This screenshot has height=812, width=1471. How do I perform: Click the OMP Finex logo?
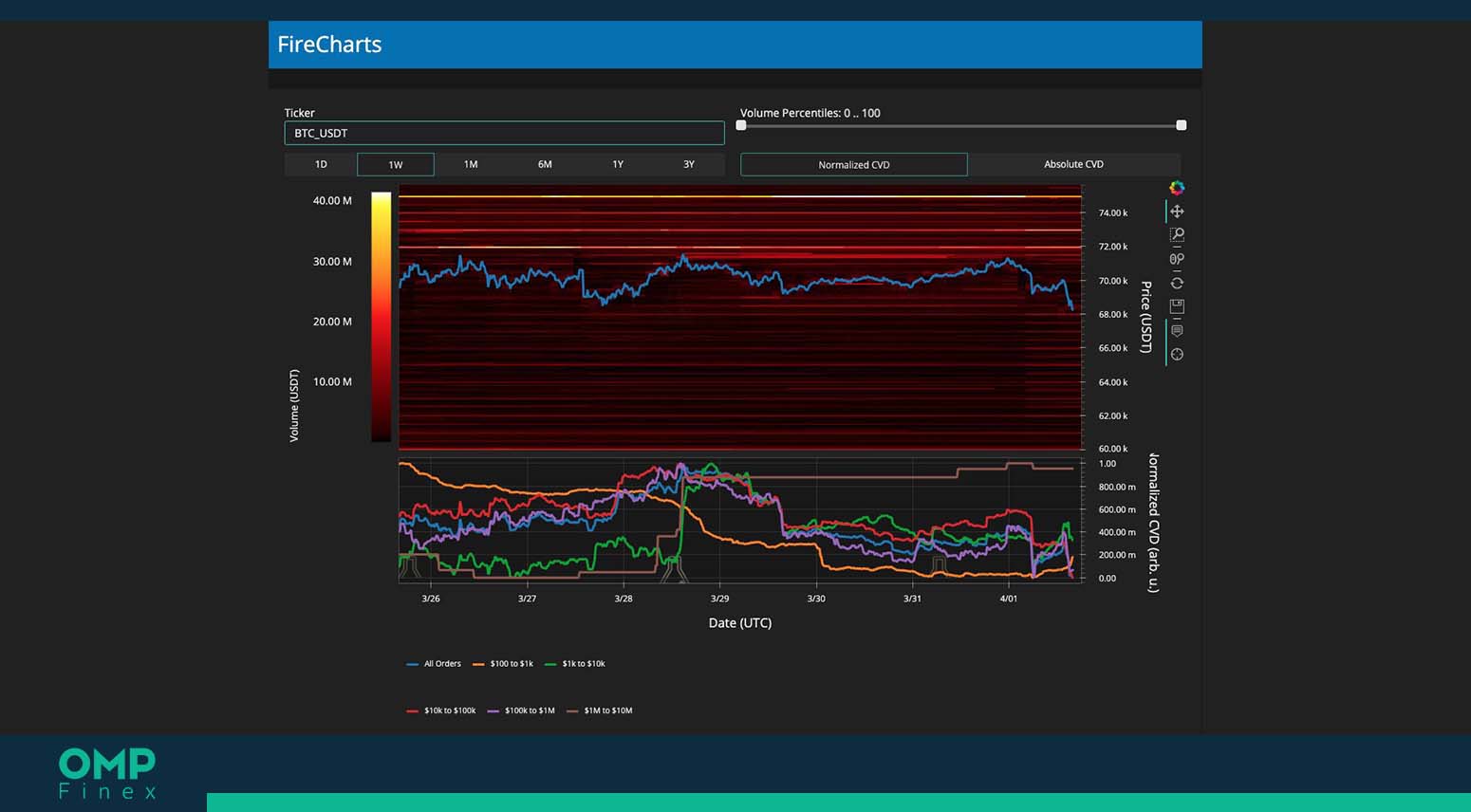[x=107, y=773]
